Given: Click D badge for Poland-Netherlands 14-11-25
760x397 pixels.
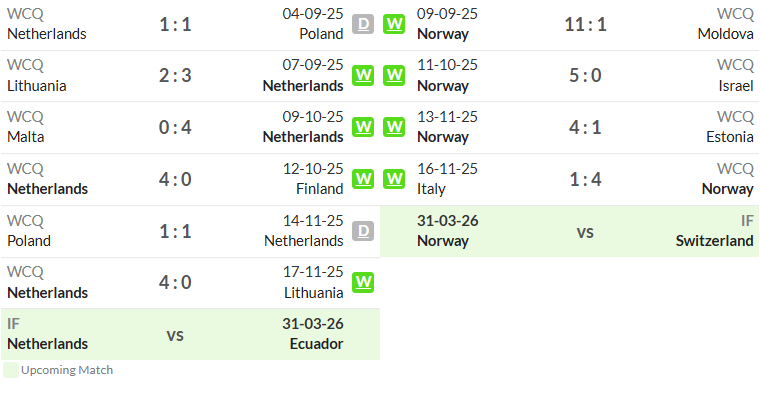Looking at the screenshot, I should 363,231.
